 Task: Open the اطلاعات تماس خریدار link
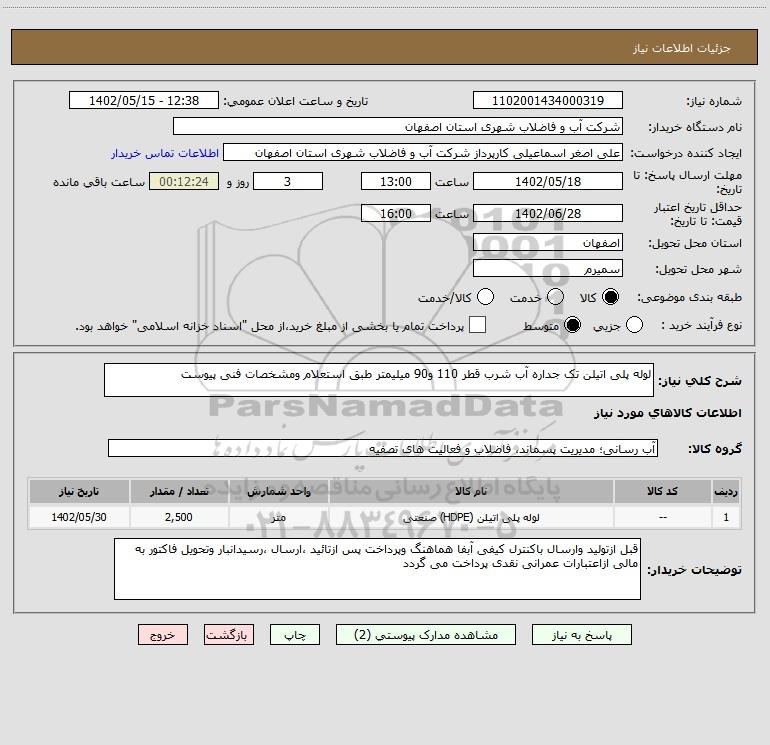coord(165,153)
